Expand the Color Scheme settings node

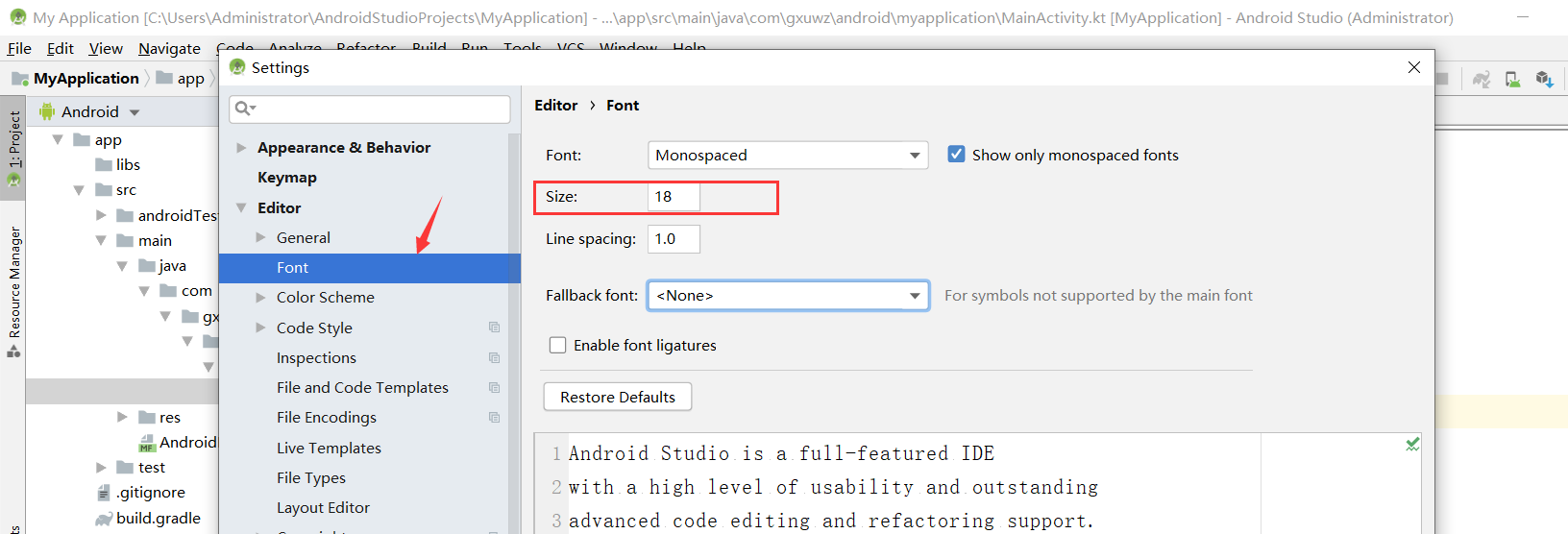point(260,298)
